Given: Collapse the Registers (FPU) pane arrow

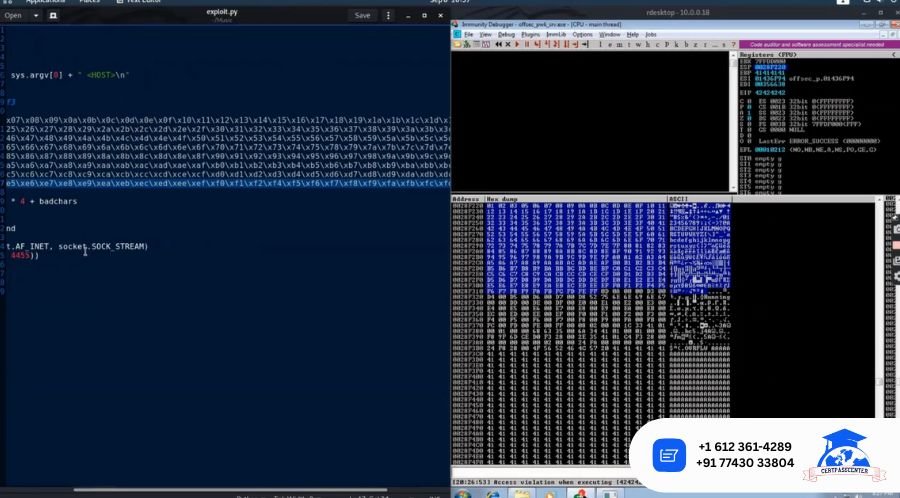Looking at the screenshot, I should 894,55.
